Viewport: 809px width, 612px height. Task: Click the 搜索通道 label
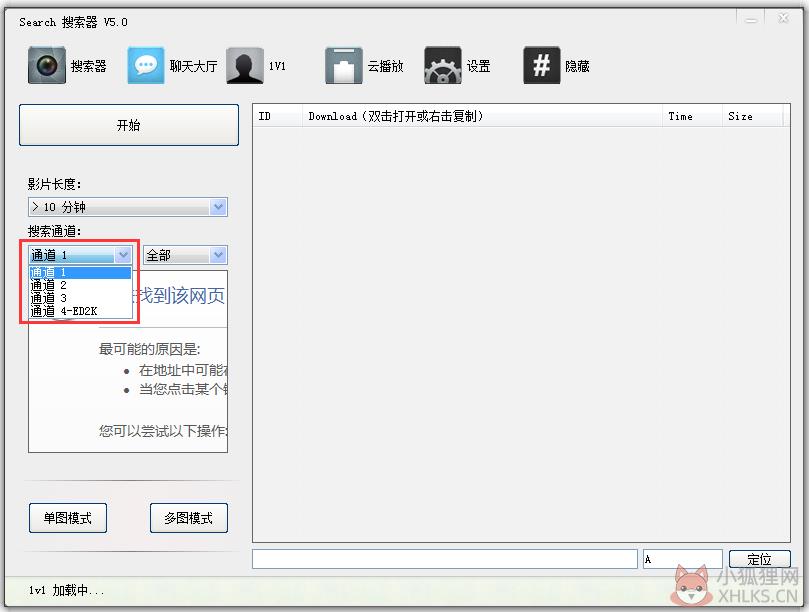pyautogui.click(x=54, y=231)
